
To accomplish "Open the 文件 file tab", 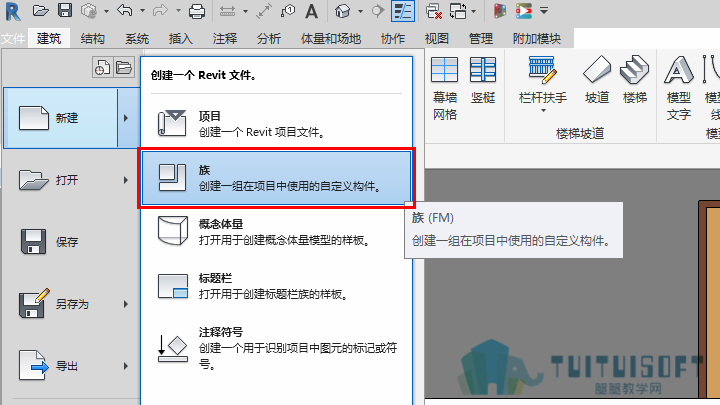I will [x=13, y=39].
